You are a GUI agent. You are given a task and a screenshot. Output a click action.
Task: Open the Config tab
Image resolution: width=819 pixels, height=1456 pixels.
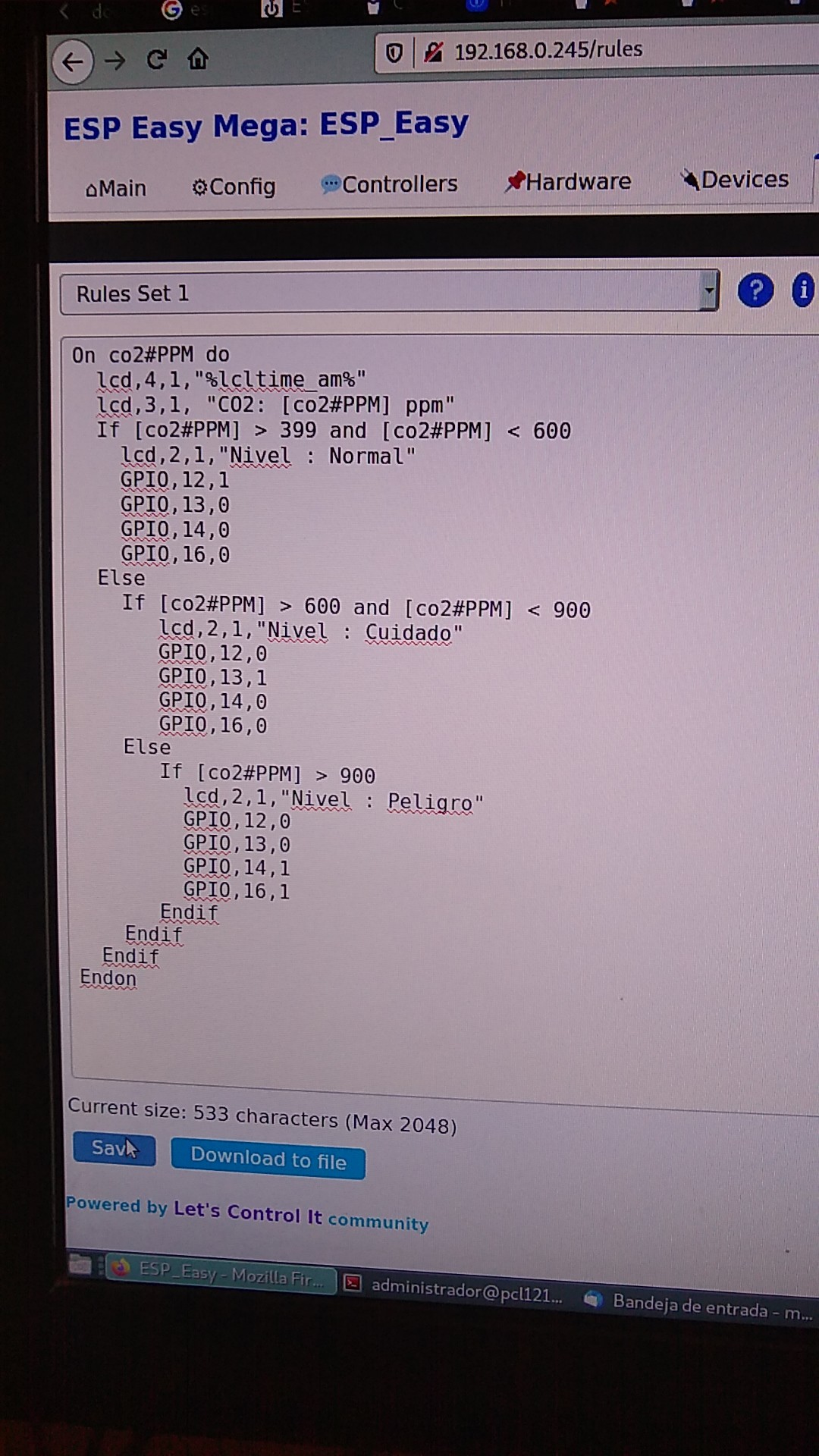234,187
